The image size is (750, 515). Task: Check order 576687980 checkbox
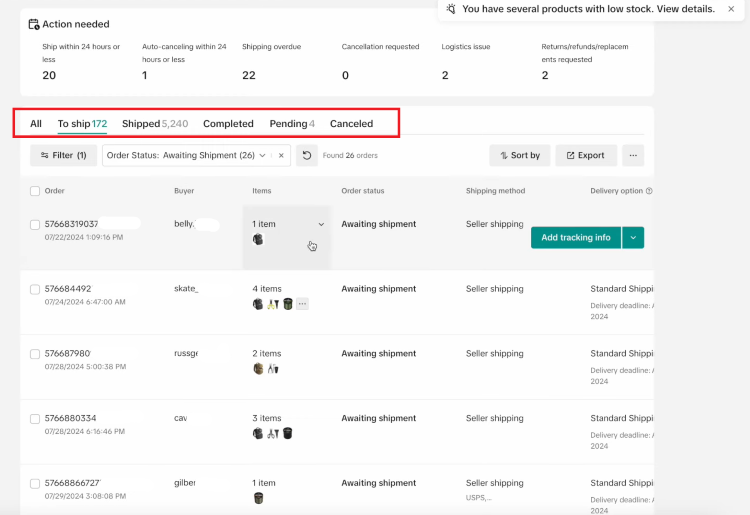[35, 354]
